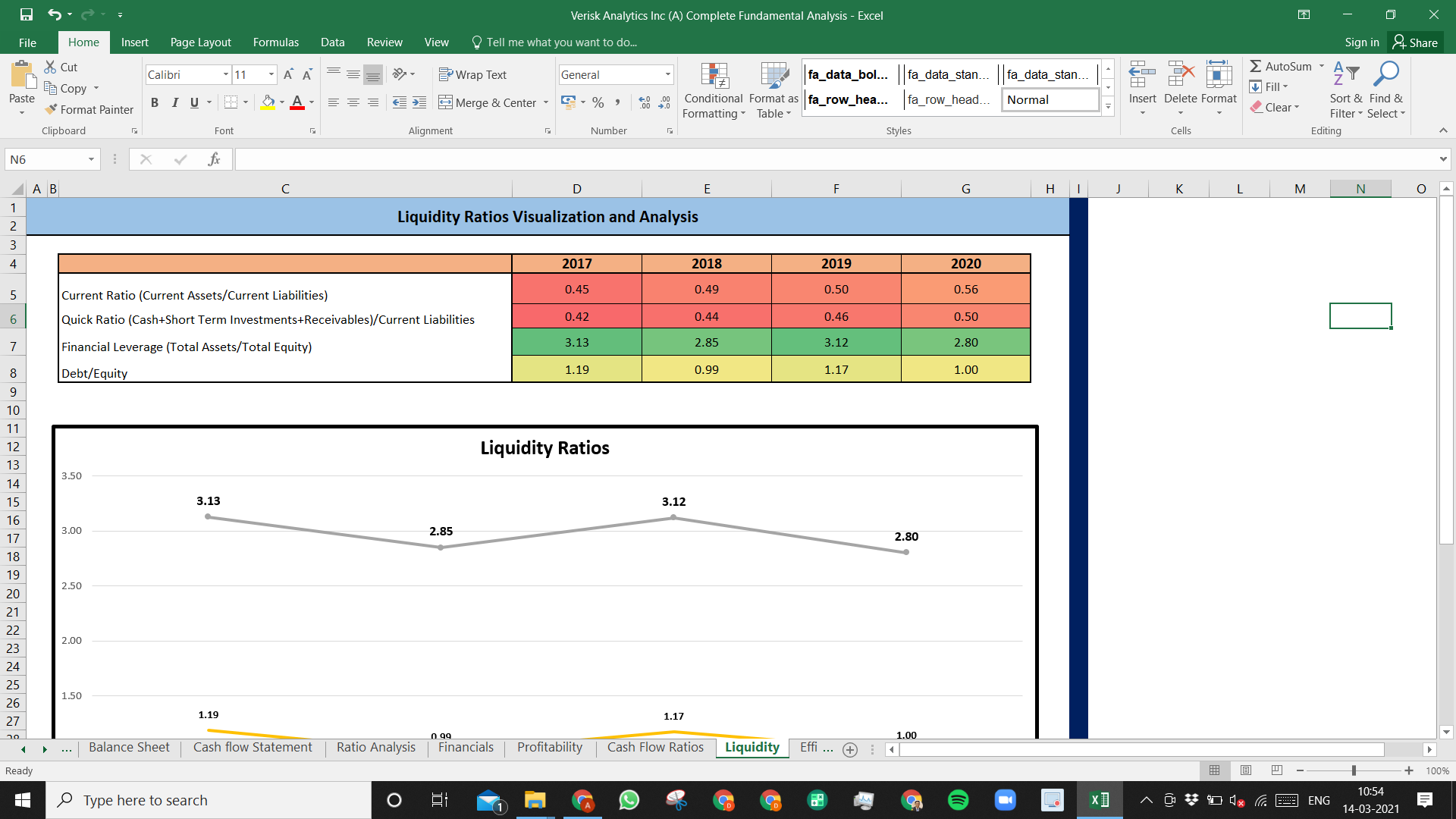Click the red Font Color swatch button
Screen dimensions: 1456x819
click(297, 102)
